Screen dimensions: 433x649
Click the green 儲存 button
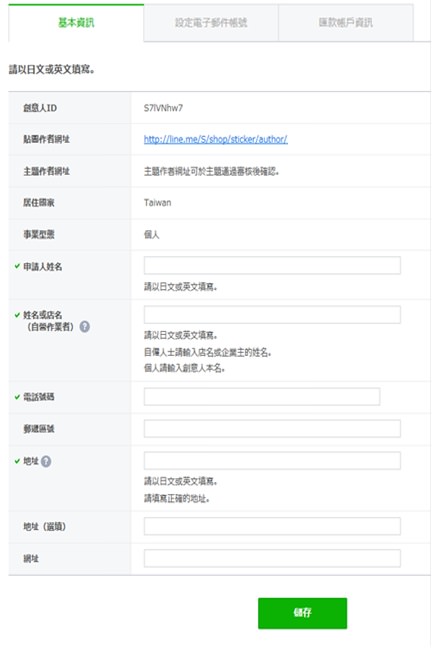303,613
